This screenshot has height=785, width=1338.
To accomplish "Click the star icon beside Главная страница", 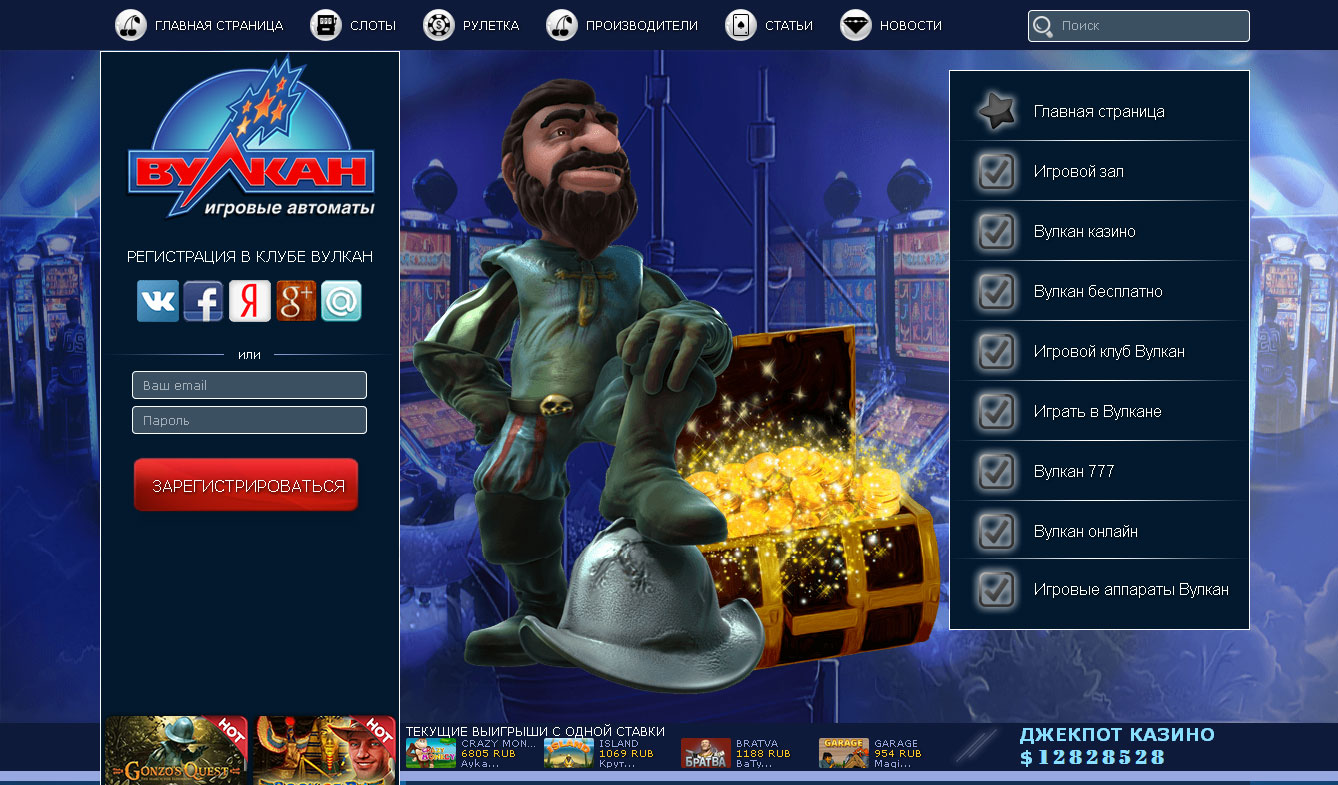I will [997, 111].
